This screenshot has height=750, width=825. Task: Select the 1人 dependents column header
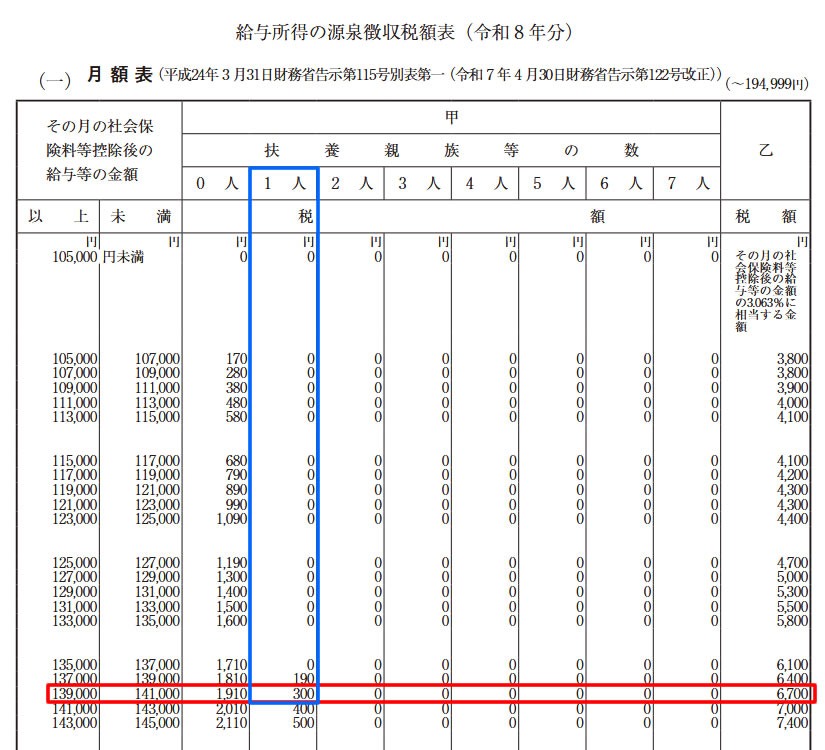(283, 184)
